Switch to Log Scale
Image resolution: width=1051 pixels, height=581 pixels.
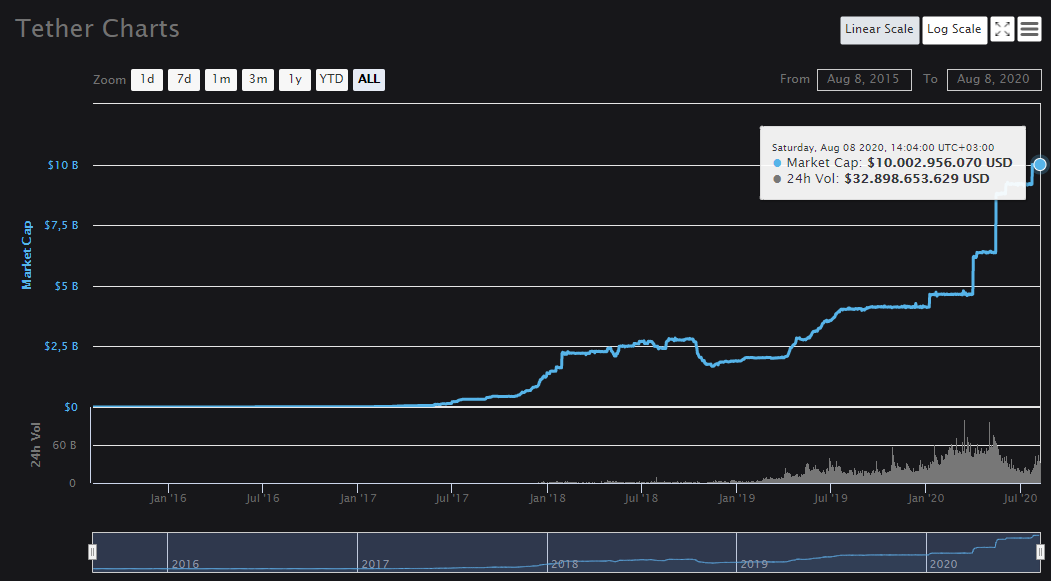coord(954,29)
